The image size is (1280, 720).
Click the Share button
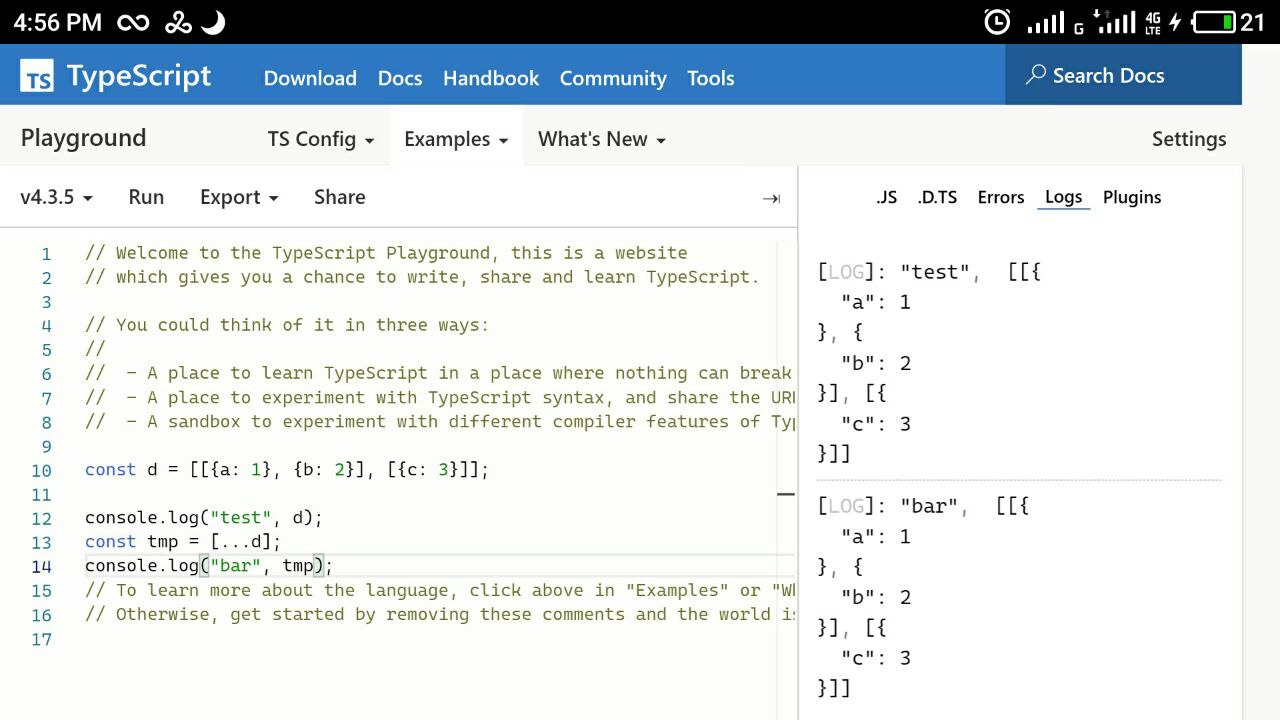tap(340, 197)
